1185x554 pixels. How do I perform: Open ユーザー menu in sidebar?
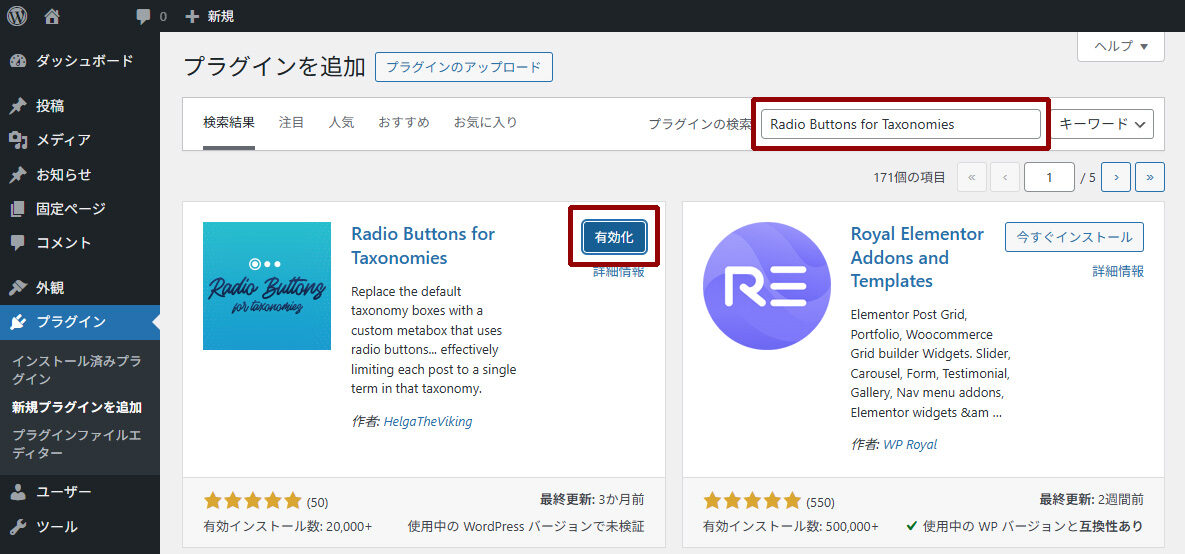[80, 492]
